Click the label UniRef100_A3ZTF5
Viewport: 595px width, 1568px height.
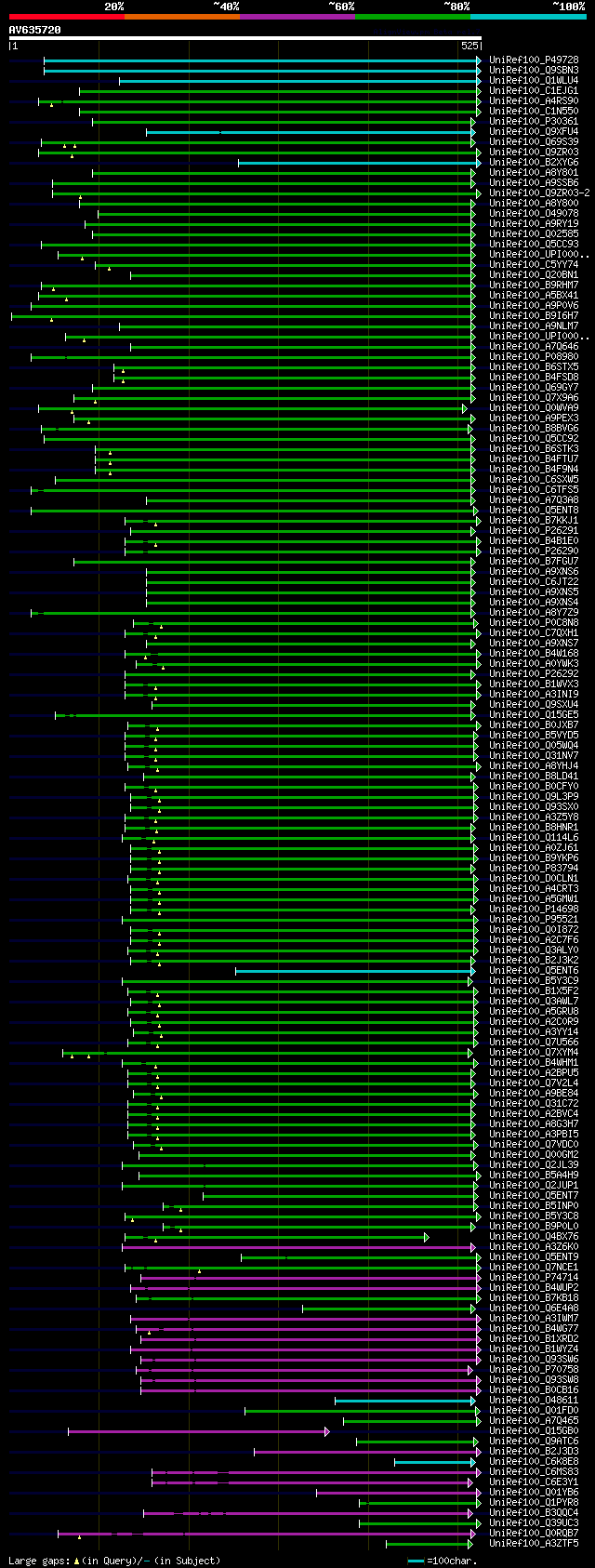click(534, 1543)
